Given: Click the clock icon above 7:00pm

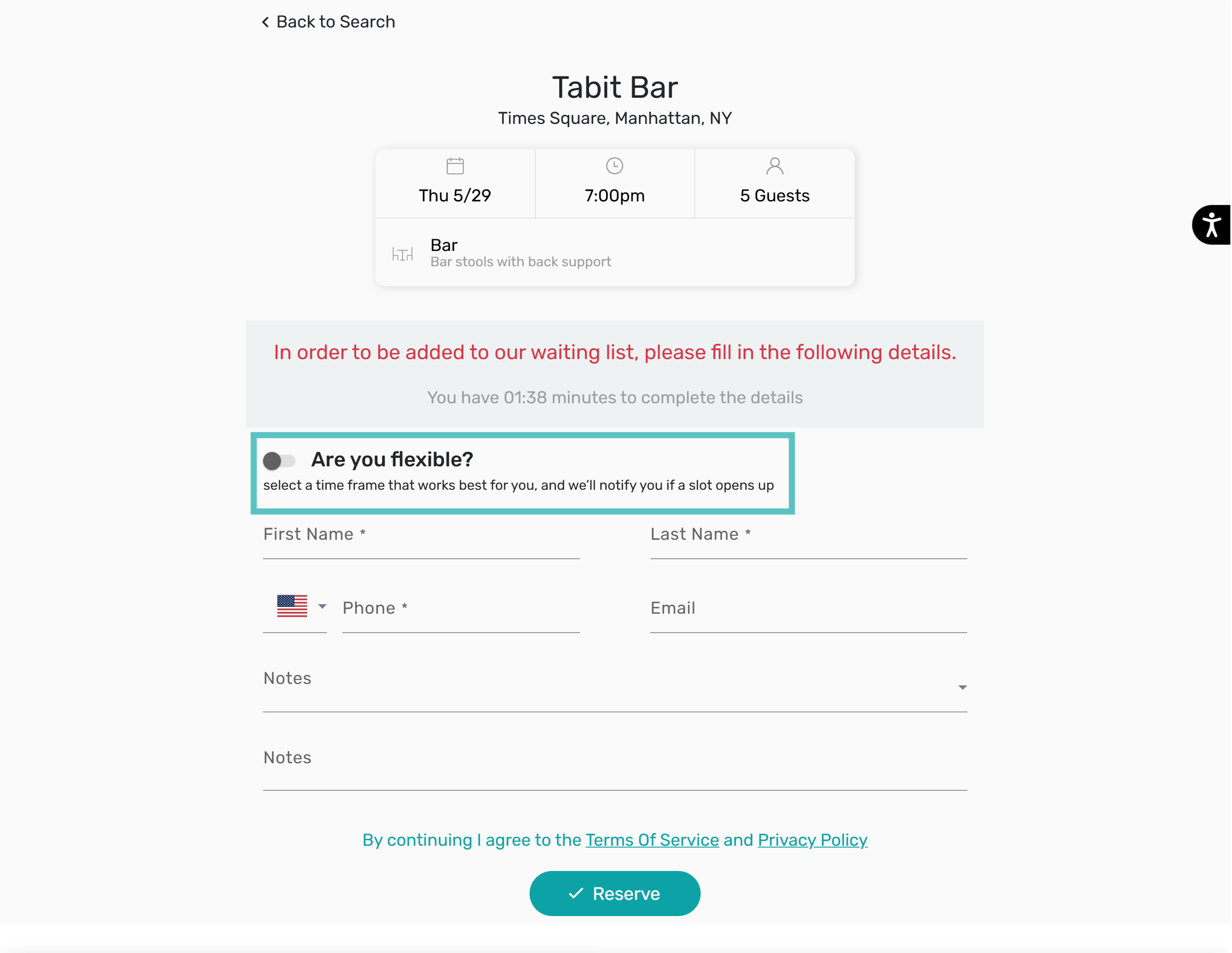Looking at the screenshot, I should click(614, 166).
